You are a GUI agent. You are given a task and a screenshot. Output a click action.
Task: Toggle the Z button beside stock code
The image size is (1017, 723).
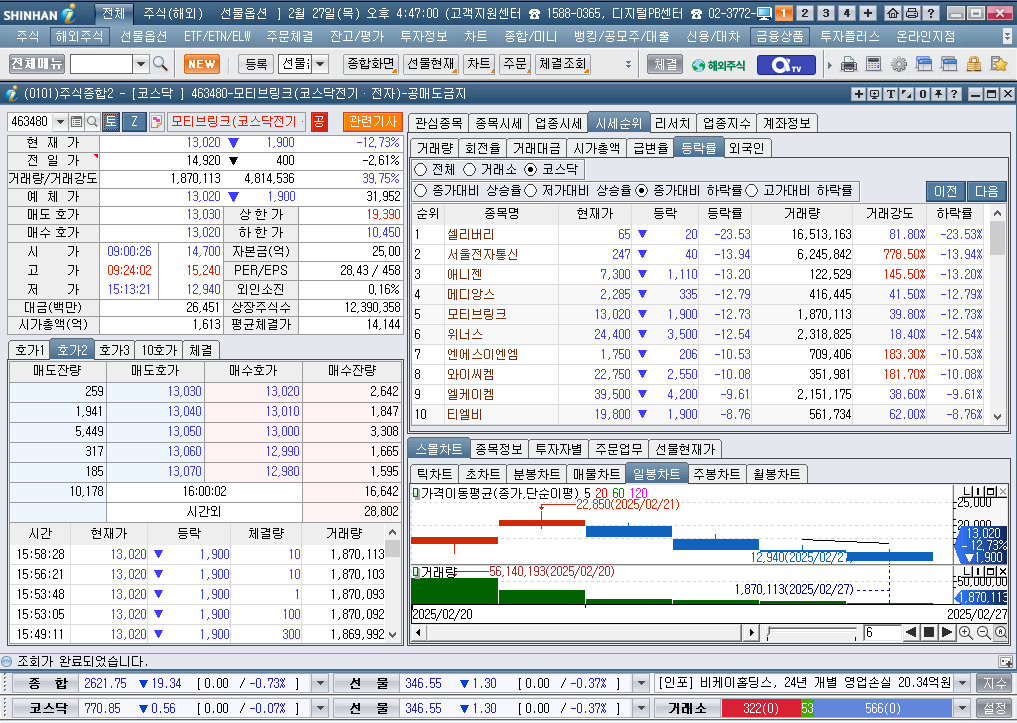click(134, 121)
